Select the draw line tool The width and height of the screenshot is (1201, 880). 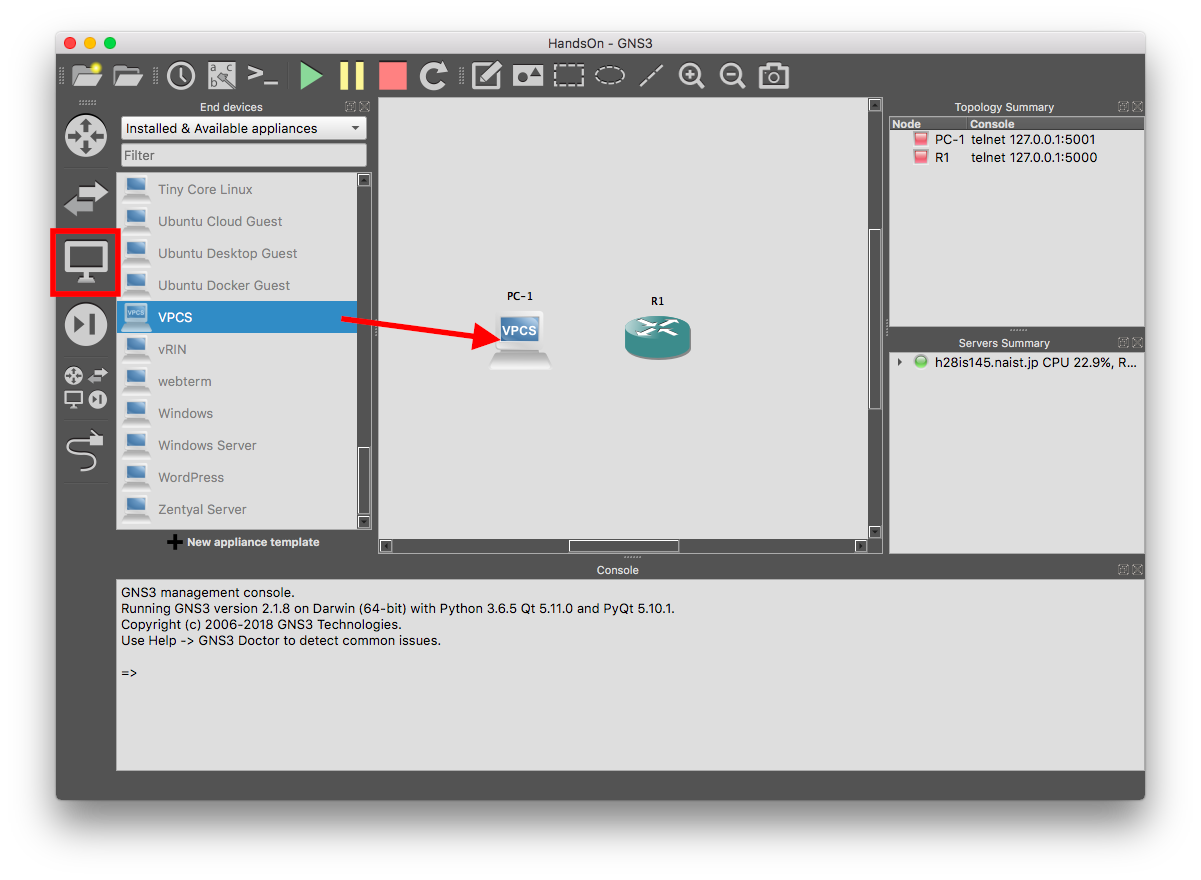(651, 76)
